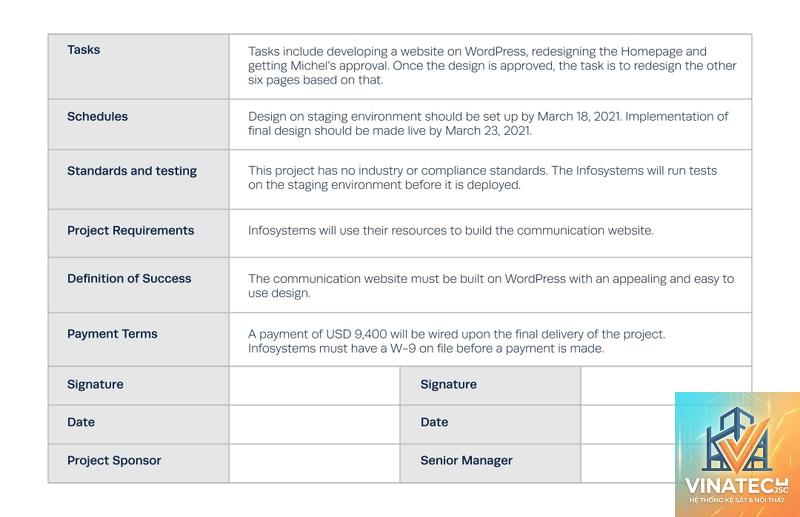Click the Tasks row label
The width and height of the screenshot is (800, 517).
[x=84, y=50]
